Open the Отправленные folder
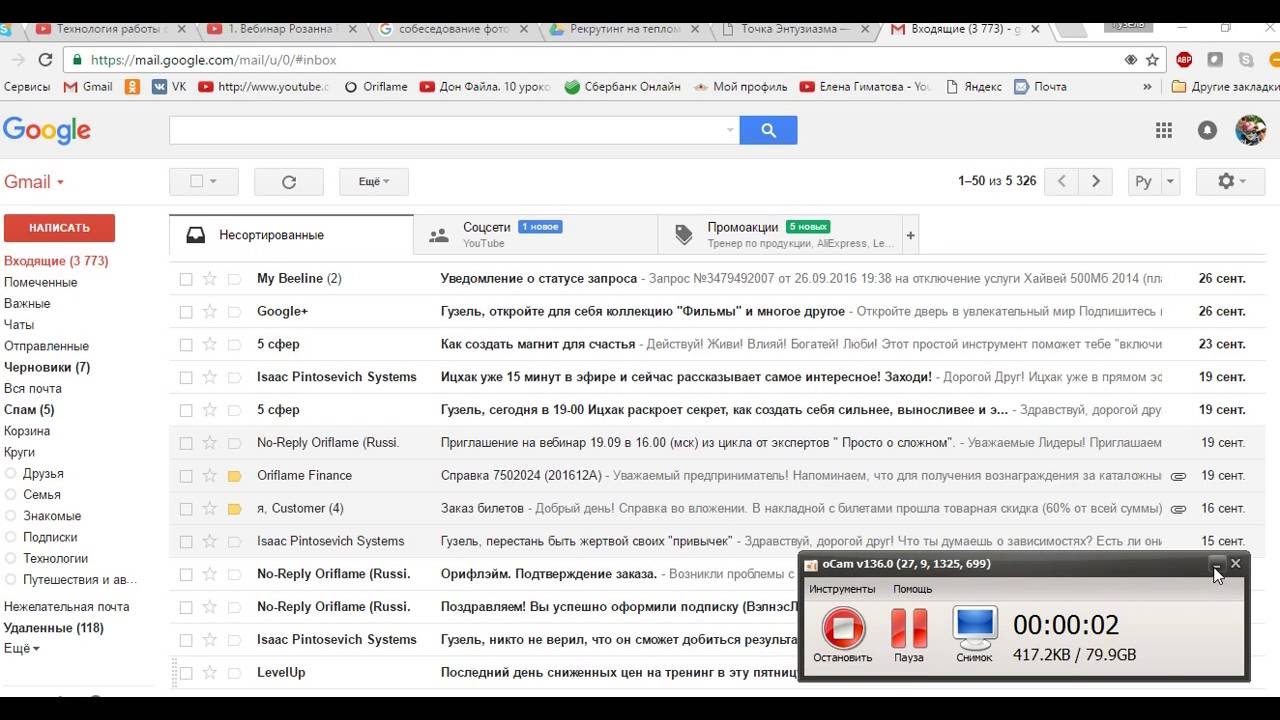 click(x=46, y=346)
